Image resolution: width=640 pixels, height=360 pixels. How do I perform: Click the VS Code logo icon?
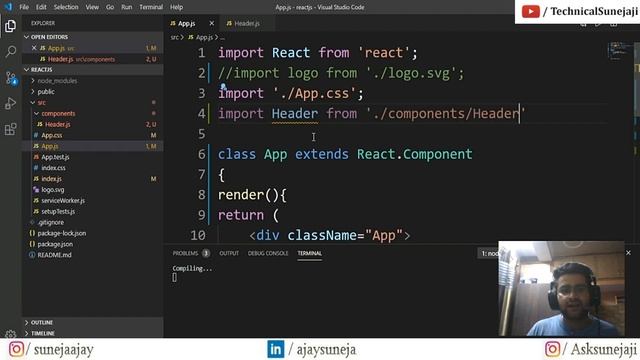pyautogui.click(x=8, y=7)
